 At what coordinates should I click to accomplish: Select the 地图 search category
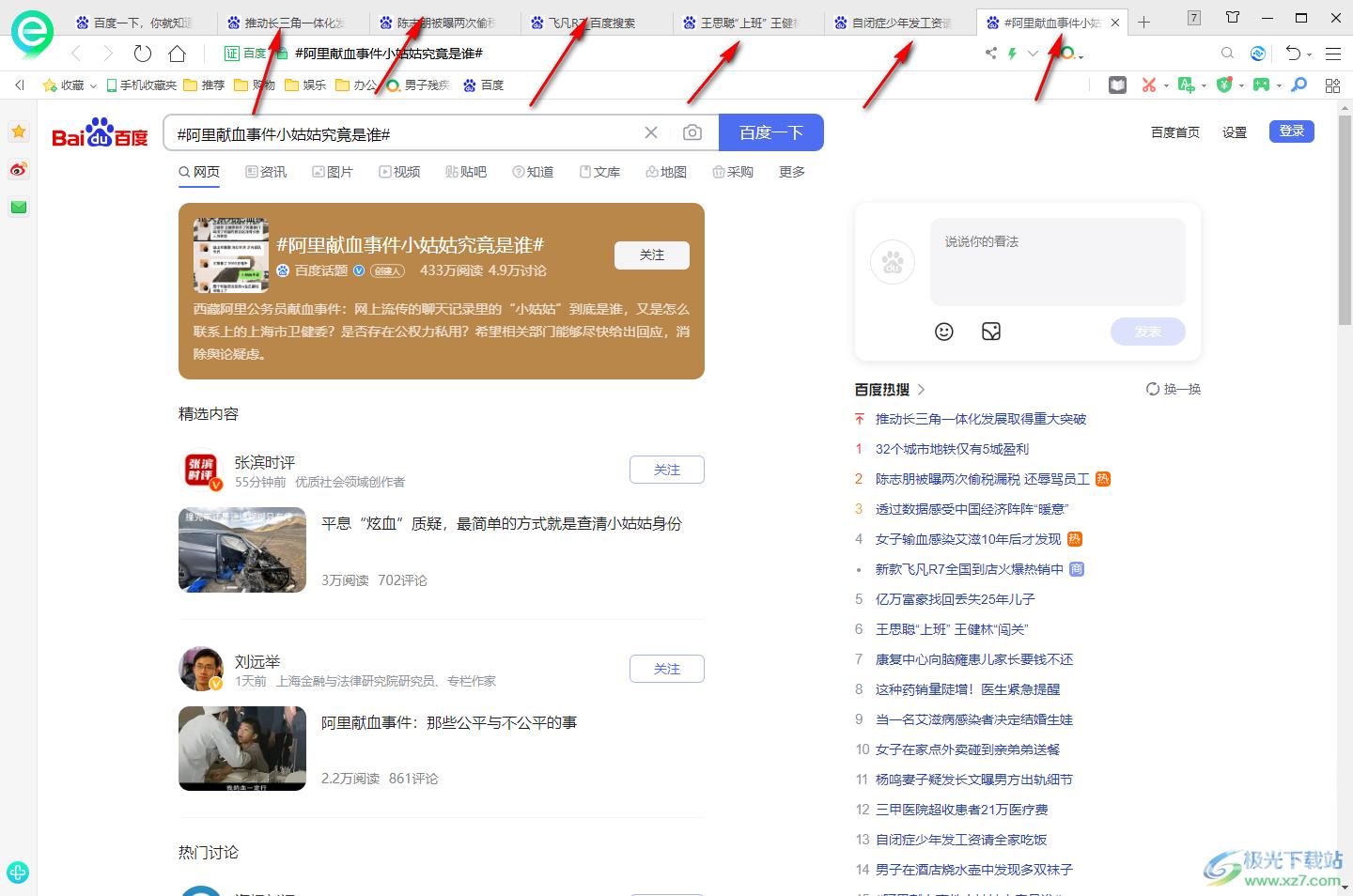[x=666, y=172]
